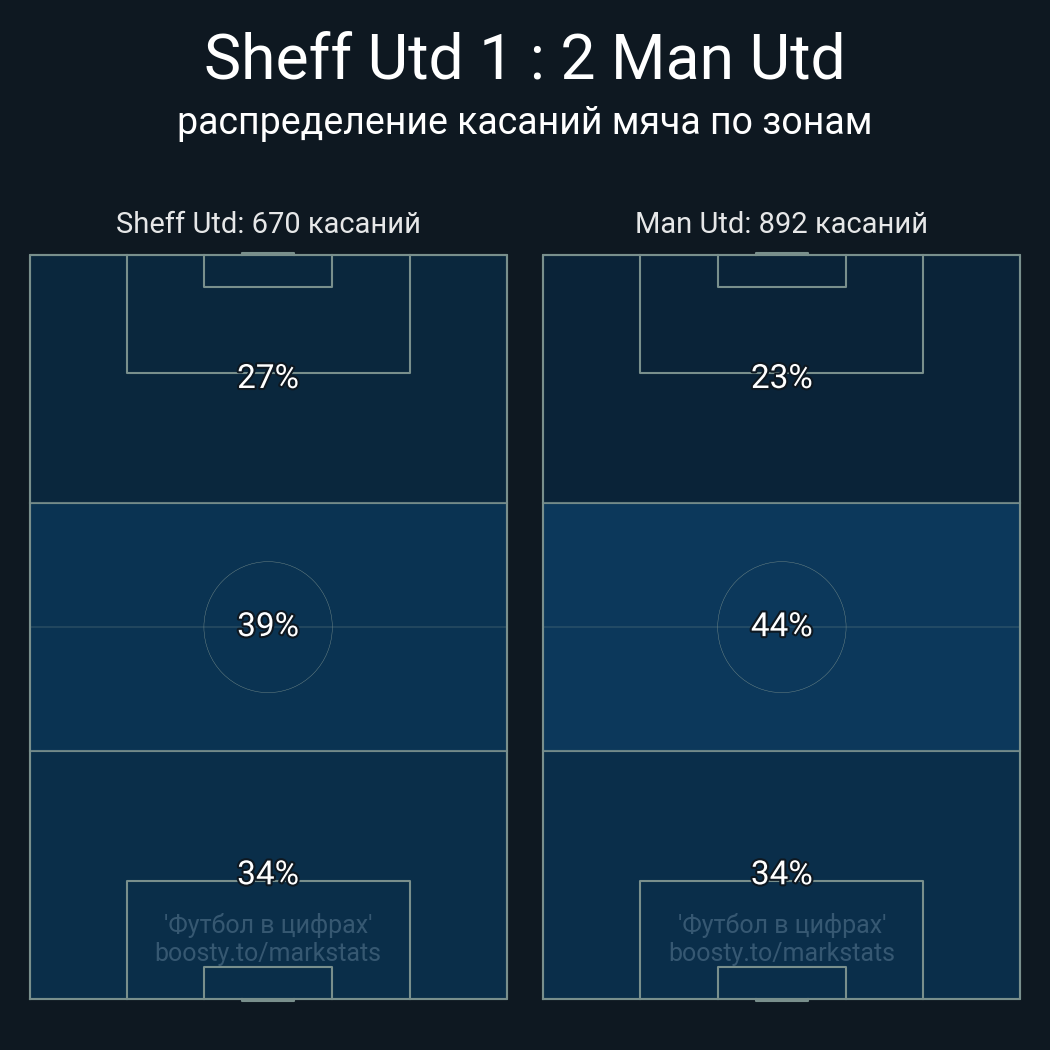This screenshot has width=1050, height=1050.
Task: Click the bottom six-yard box on Man Utd pitch
Action: (781, 982)
